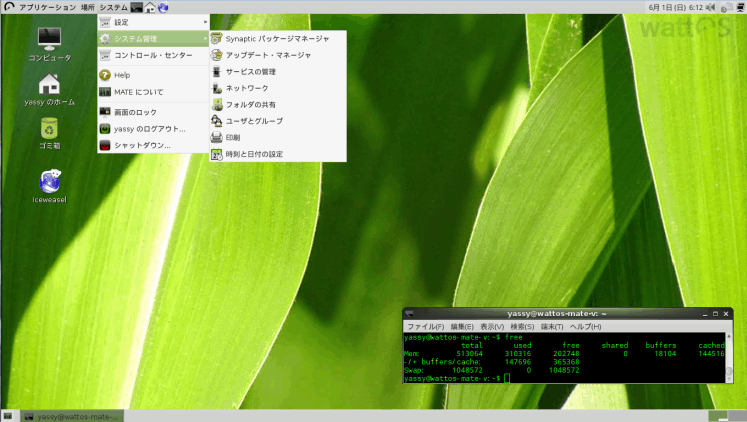The image size is (747, 422).
Task: Click the yassy@wattos-mate taskbar button
Action: tap(72, 416)
